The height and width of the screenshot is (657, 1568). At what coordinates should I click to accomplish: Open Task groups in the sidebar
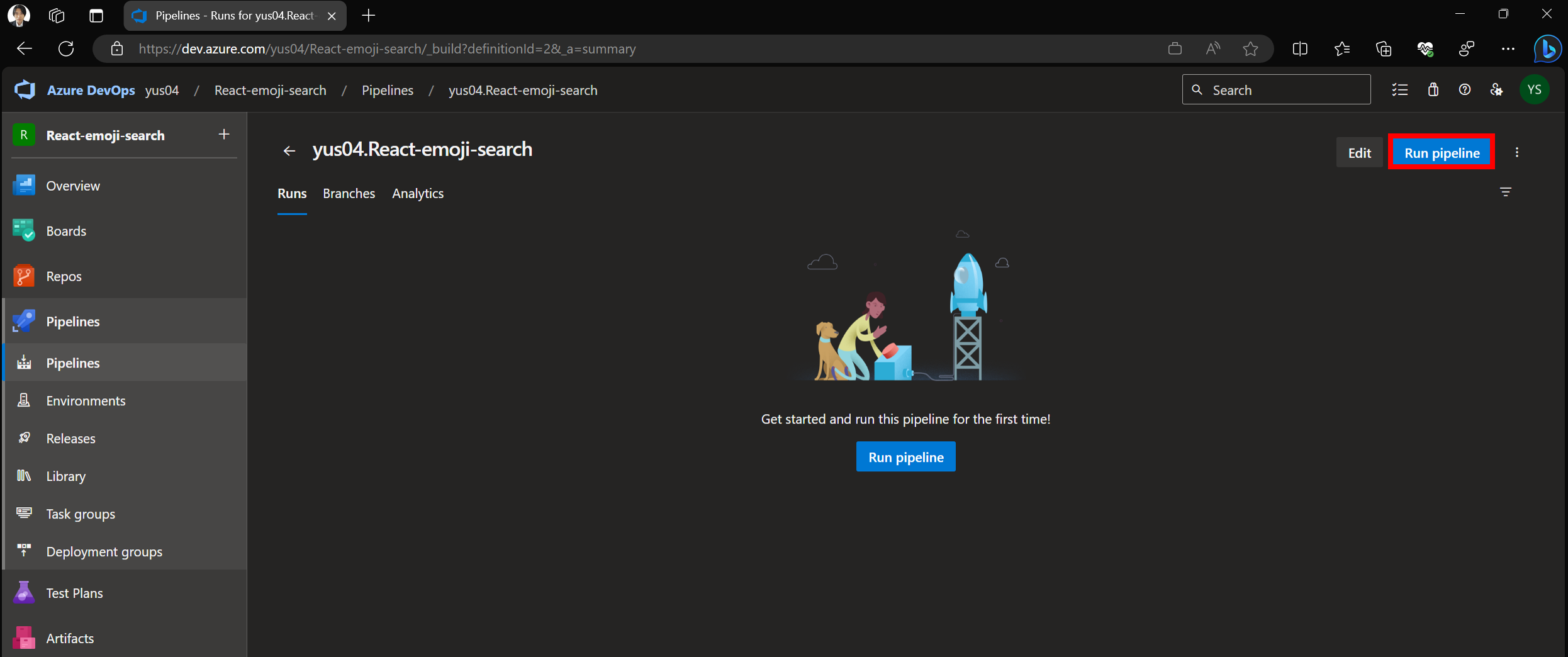pyautogui.click(x=125, y=514)
